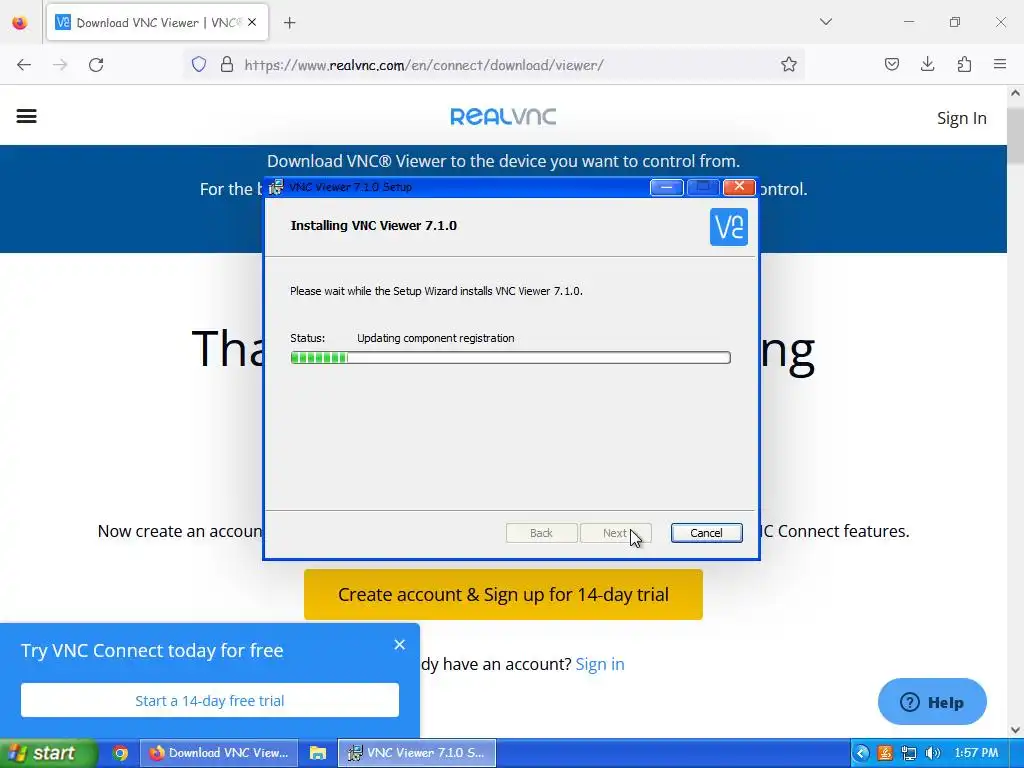Open the network connection tray icon
1024x768 pixels.
click(x=908, y=753)
